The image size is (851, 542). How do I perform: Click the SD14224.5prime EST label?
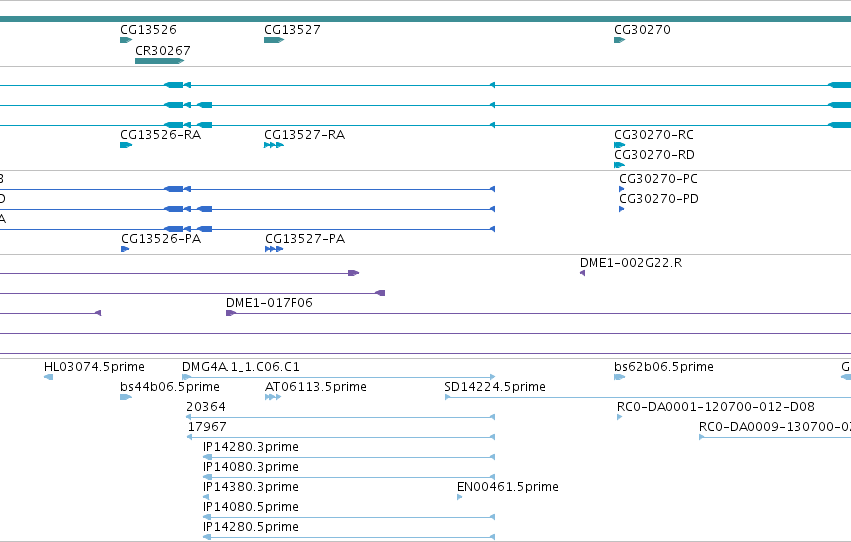pyautogui.click(x=494, y=387)
